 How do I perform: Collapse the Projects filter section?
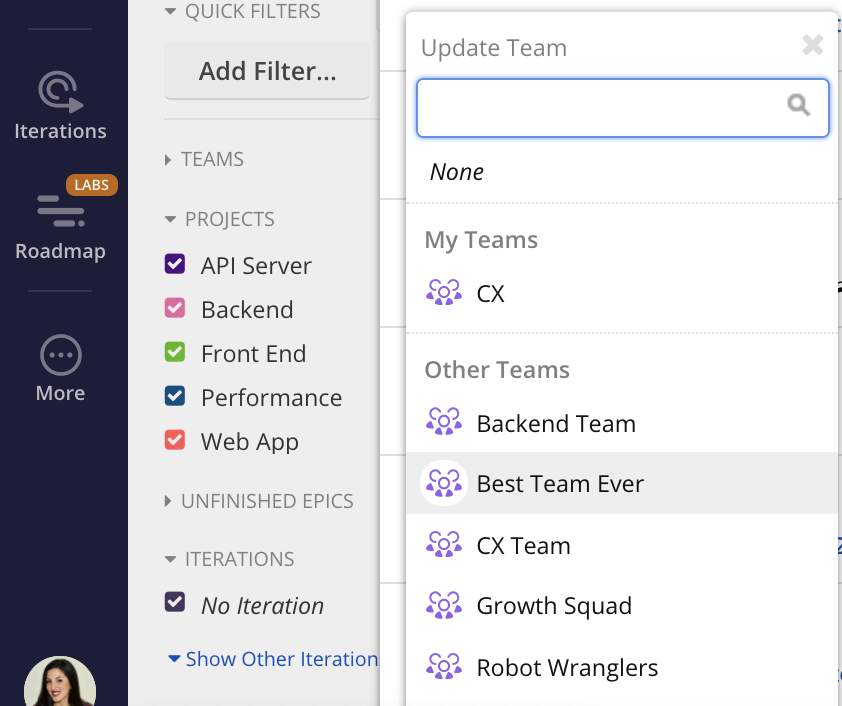(x=170, y=220)
